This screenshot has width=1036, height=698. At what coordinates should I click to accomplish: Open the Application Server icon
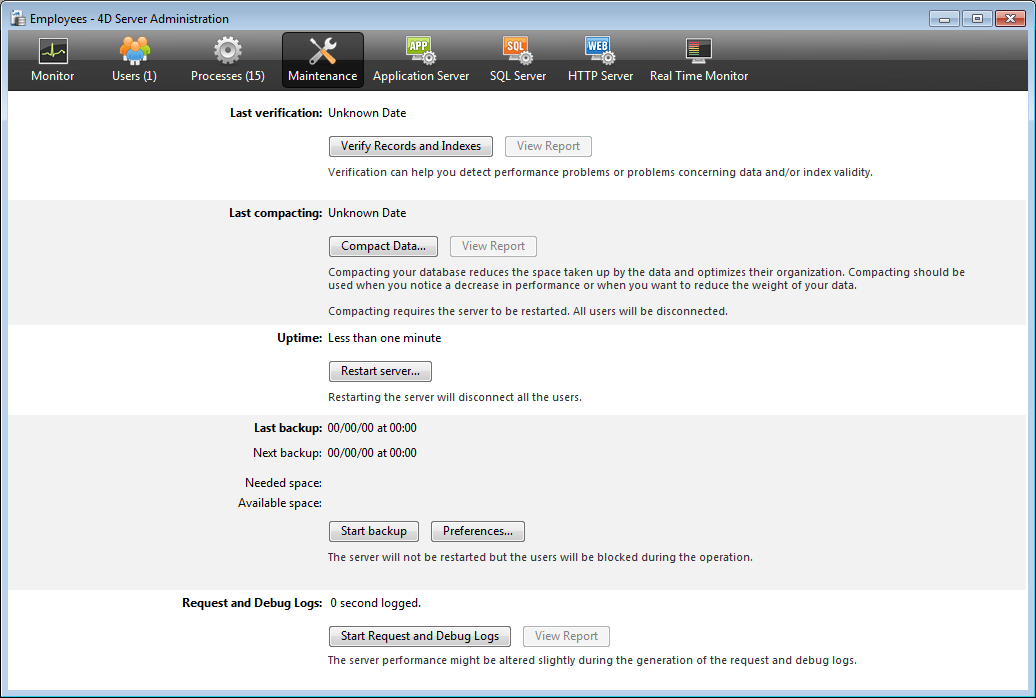pyautogui.click(x=420, y=51)
